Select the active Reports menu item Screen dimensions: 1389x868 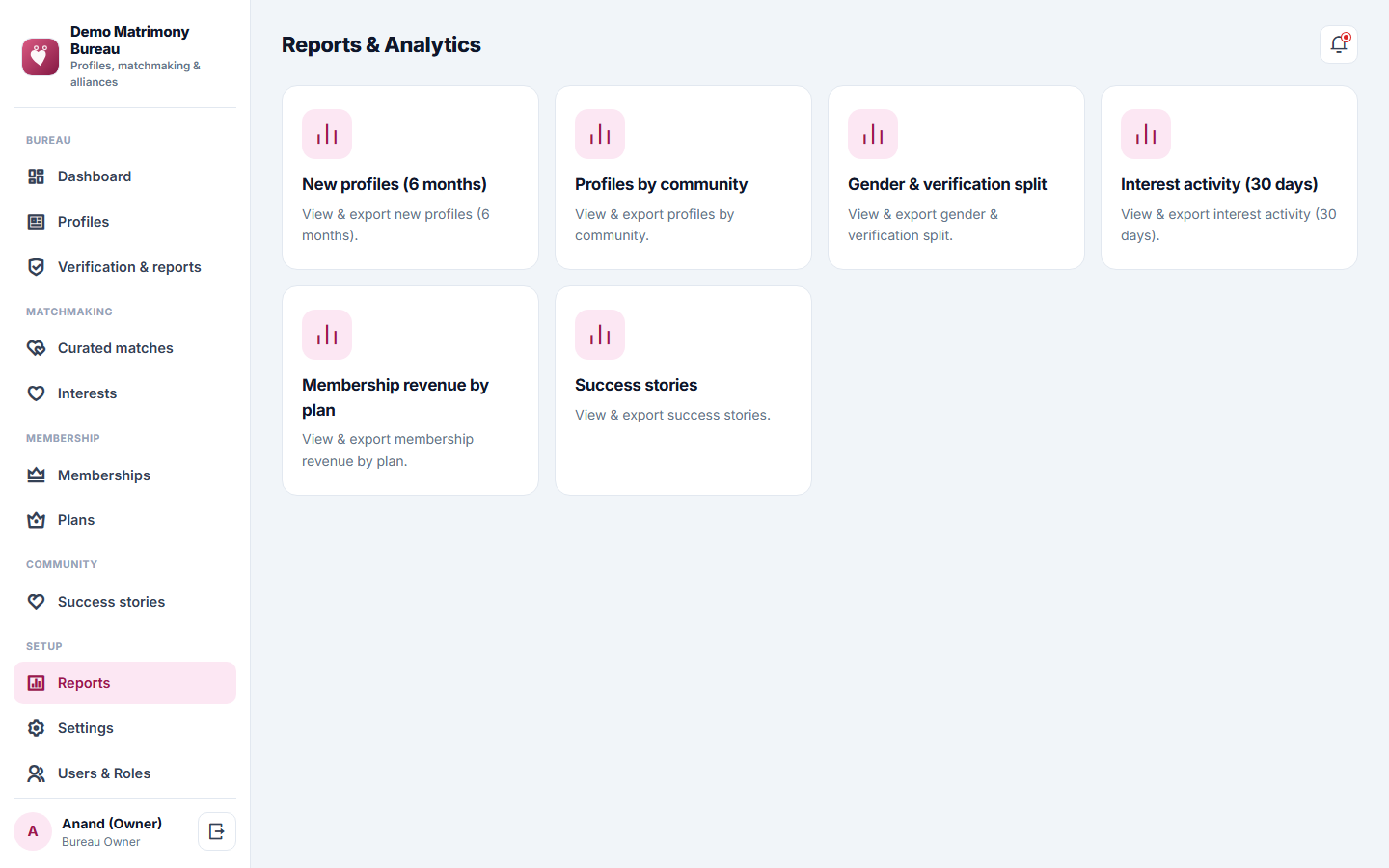pyautogui.click(x=124, y=683)
